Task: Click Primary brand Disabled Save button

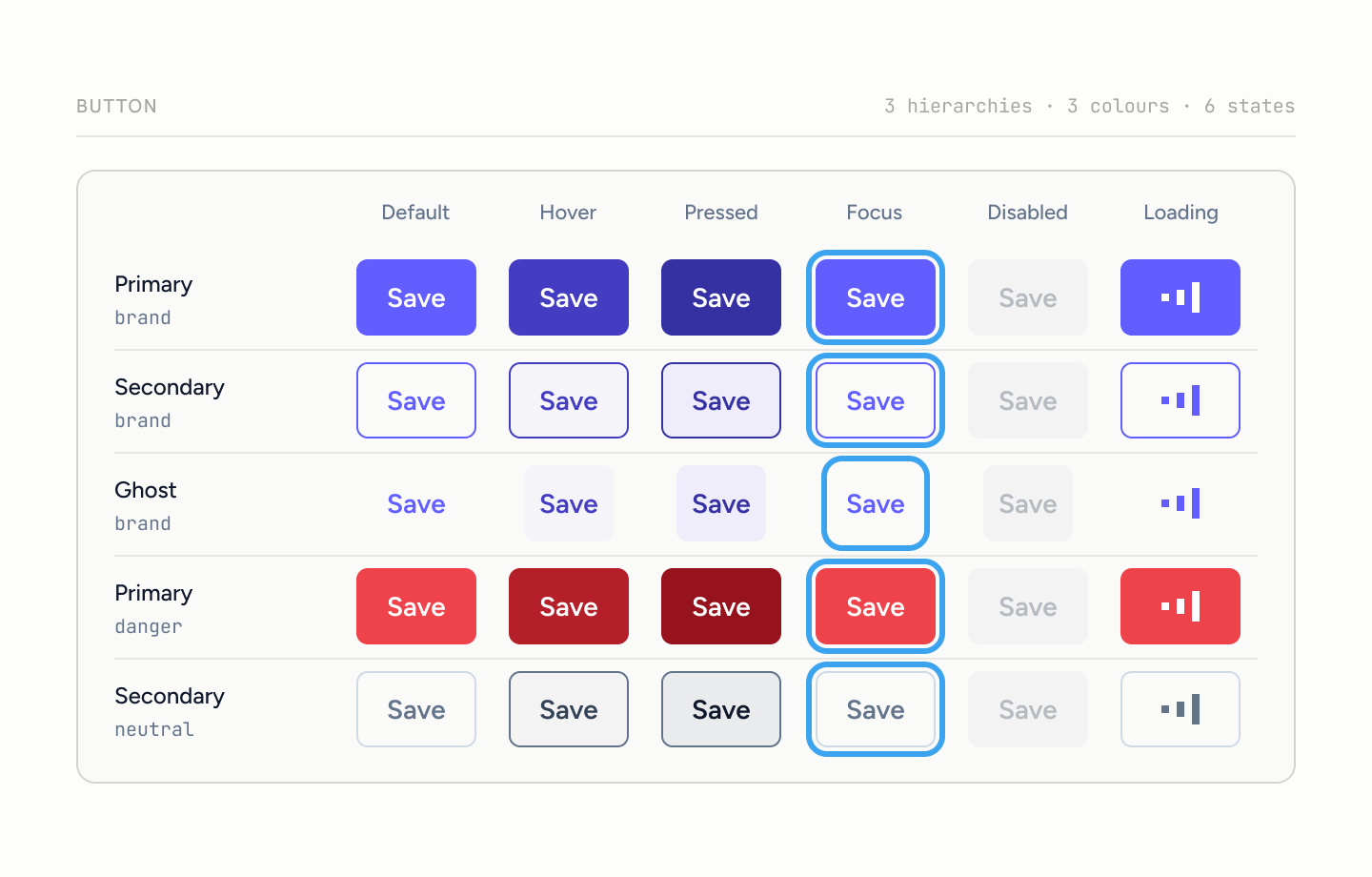Action: tap(1028, 297)
